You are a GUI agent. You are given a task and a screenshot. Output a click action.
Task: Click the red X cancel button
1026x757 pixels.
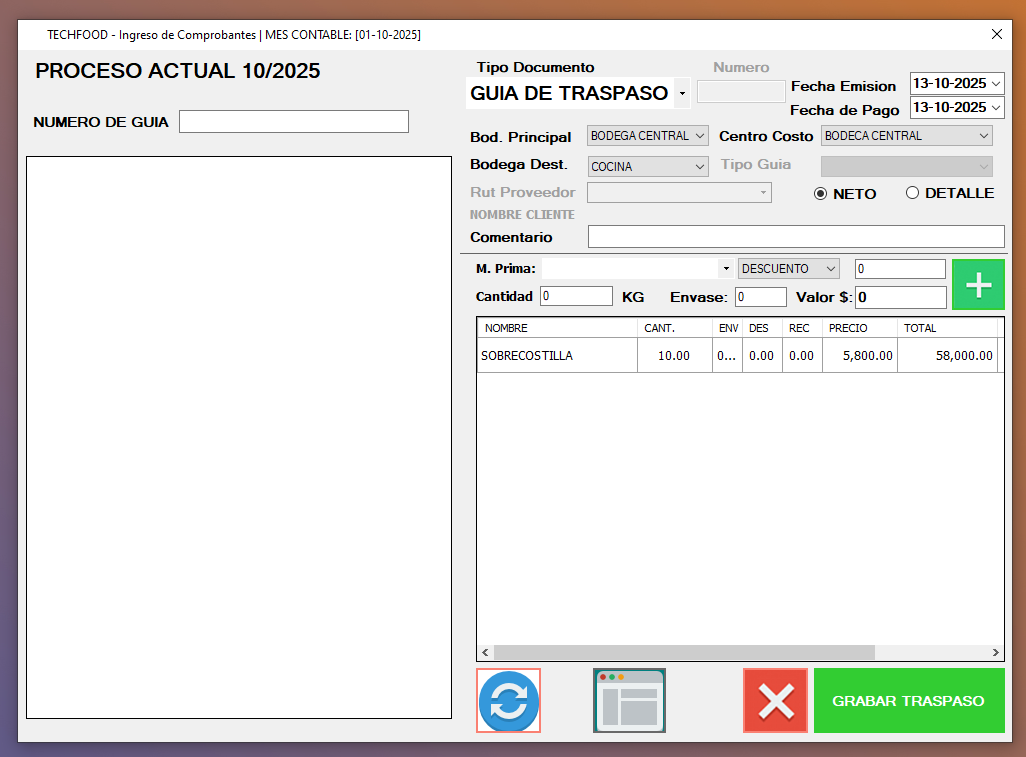point(775,701)
